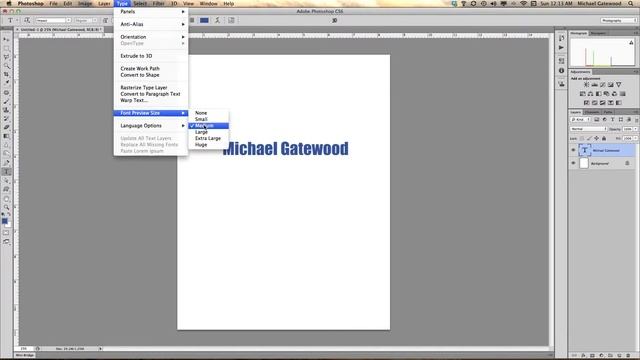Open the Photography workspace dropdown

pyautogui.click(x=619, y=20)
